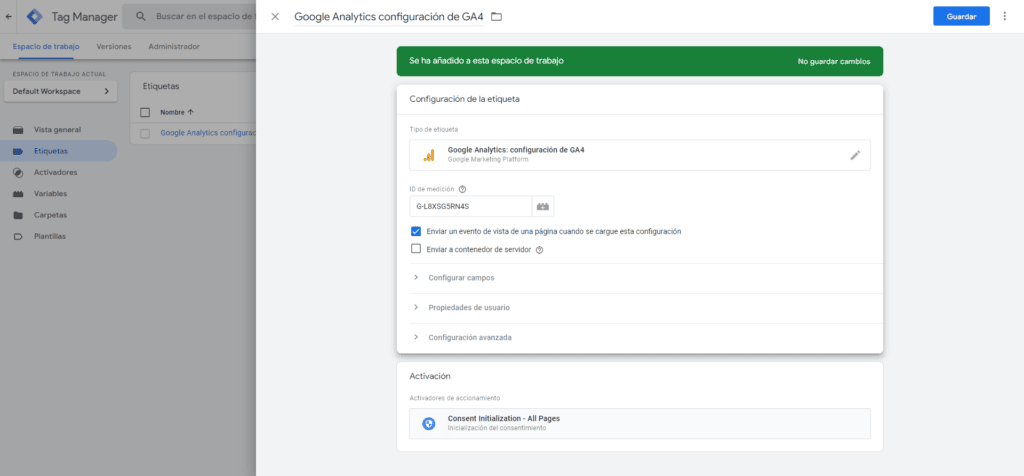This screenshot has width=1024, height=476.
Task: Click the Carpetas folder icon
Action: coord(18,215)
